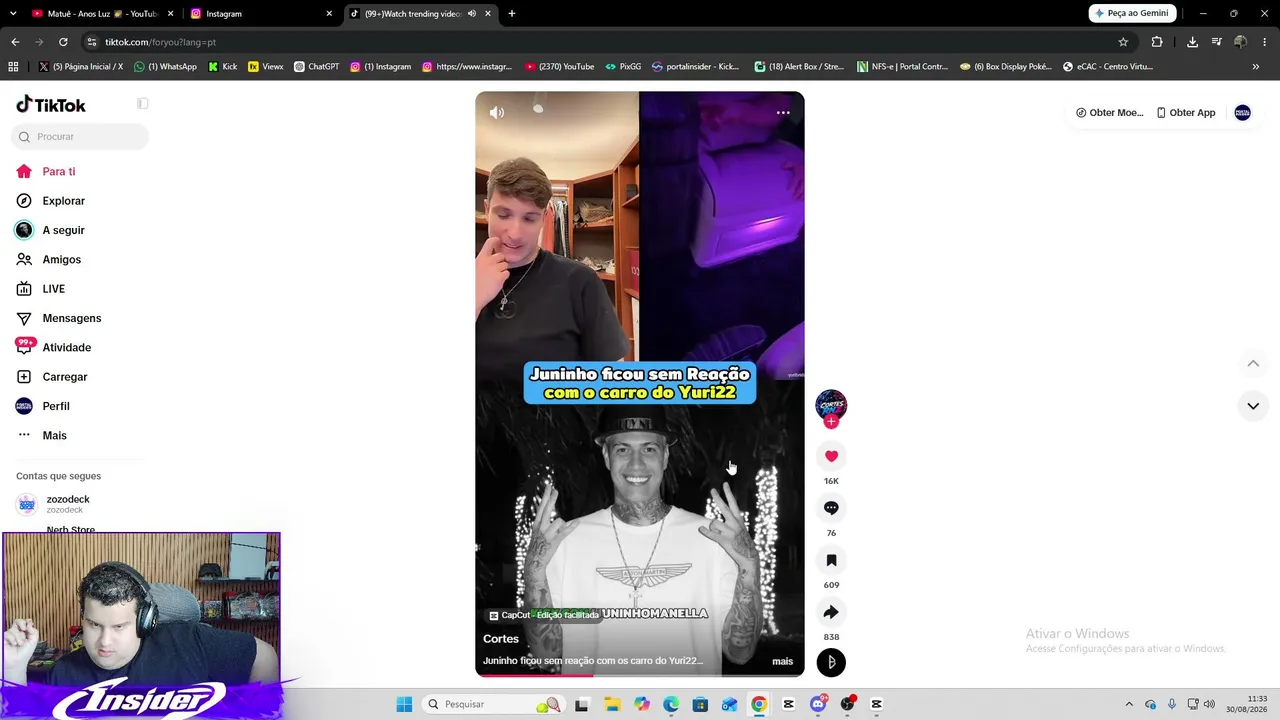Open File Explorer from the taskbar
This screenshot has height=720, width=1280.
(x=611, y=704)
